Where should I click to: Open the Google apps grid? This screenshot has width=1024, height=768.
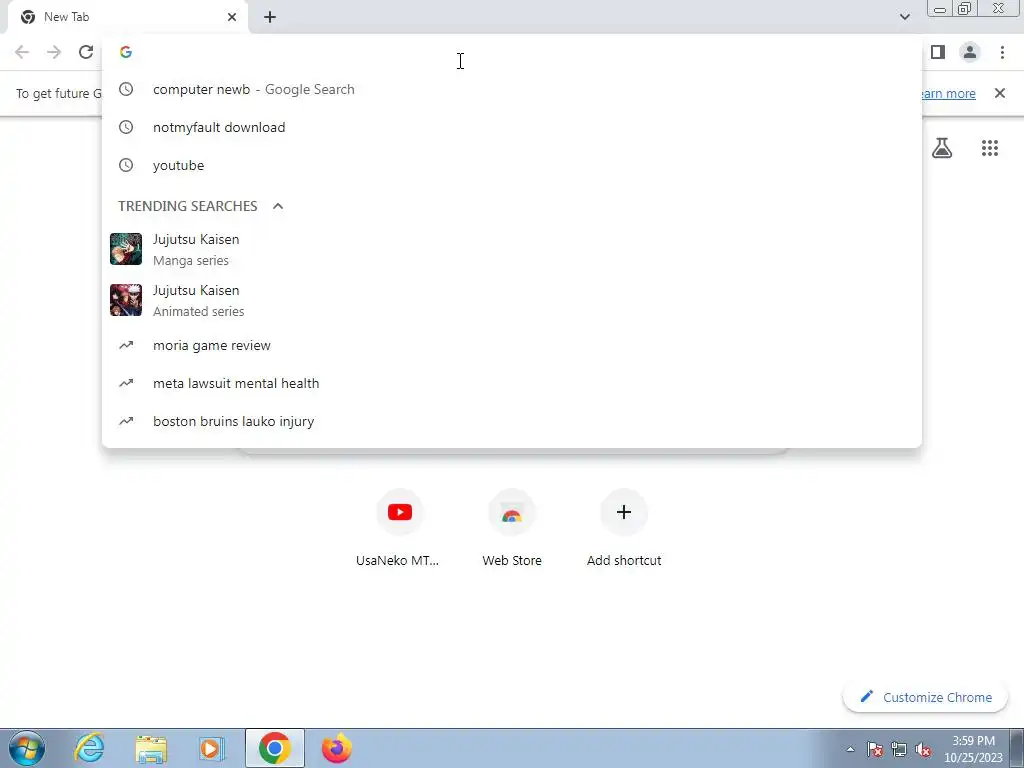coord(989,148)
